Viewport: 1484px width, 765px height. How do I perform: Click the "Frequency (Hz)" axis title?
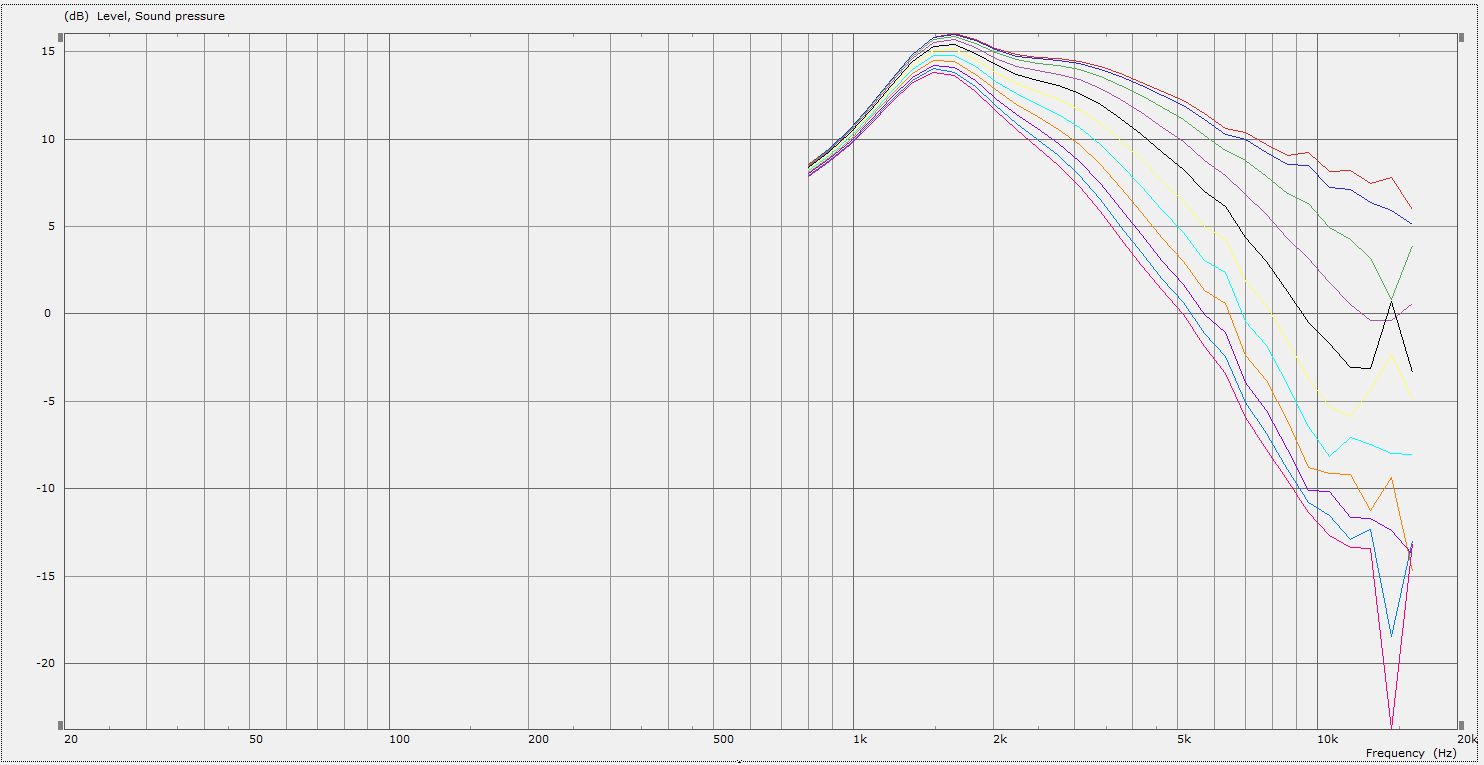[x=1410, y=753]
